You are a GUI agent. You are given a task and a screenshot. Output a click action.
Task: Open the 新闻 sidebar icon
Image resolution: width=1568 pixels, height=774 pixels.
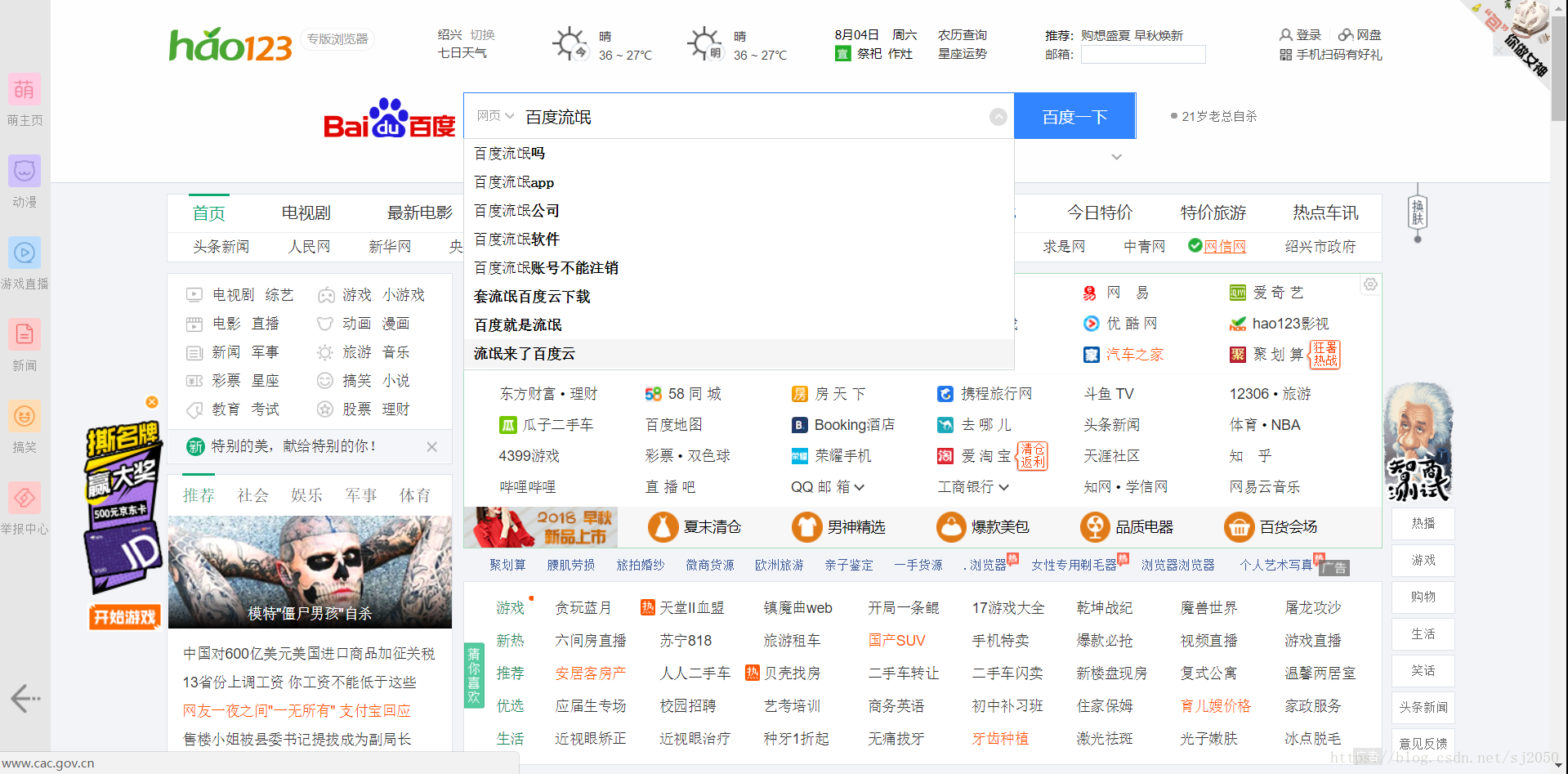coord(25,335)
